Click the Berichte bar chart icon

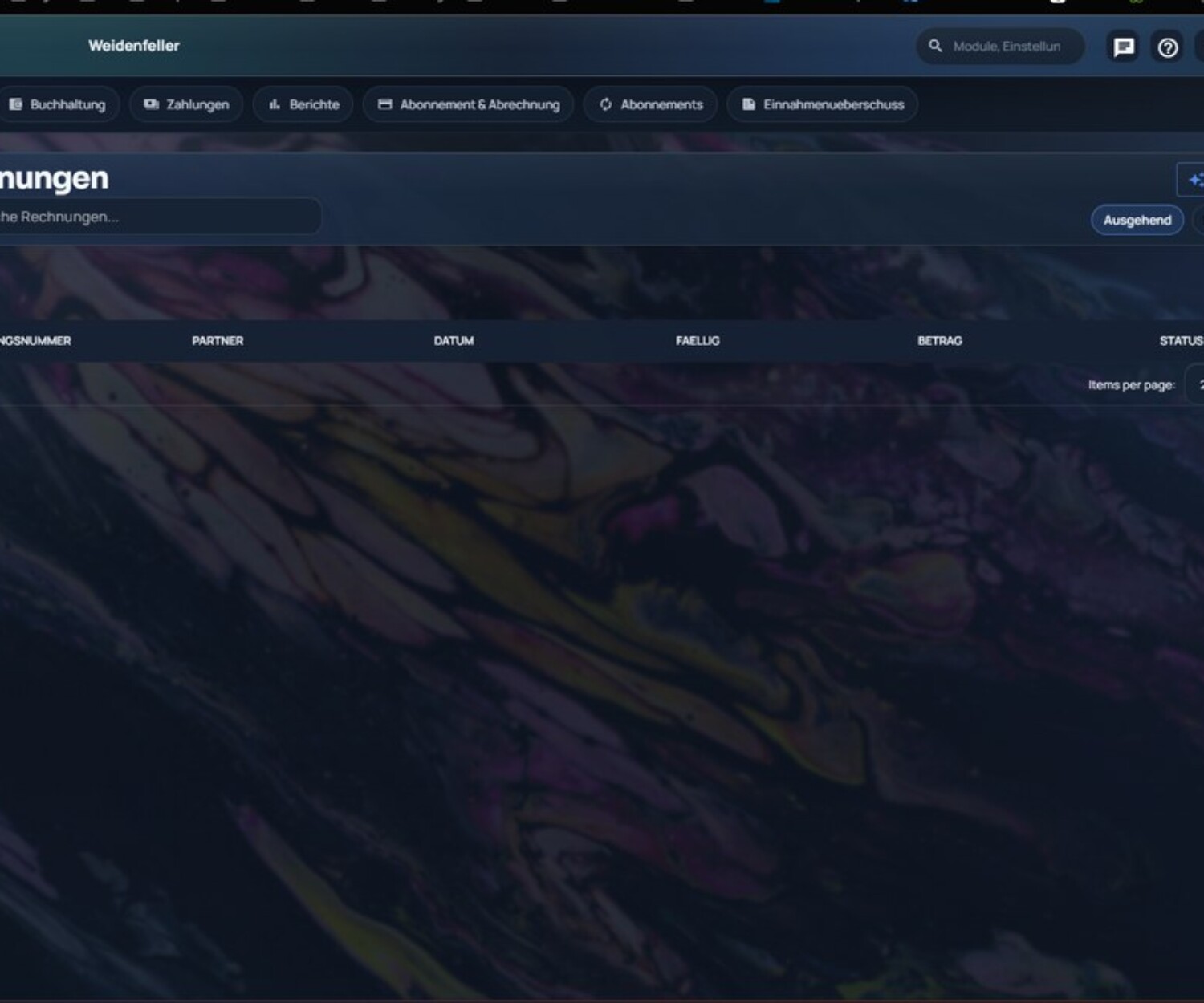[275, 104]
